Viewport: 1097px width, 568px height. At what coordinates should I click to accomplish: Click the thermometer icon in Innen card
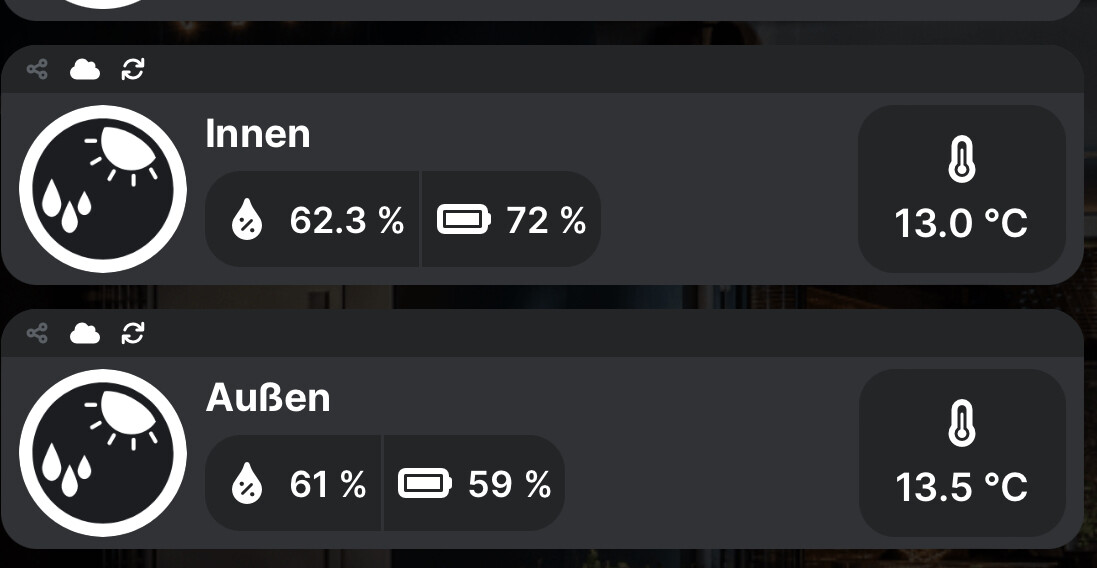(961, 160)
